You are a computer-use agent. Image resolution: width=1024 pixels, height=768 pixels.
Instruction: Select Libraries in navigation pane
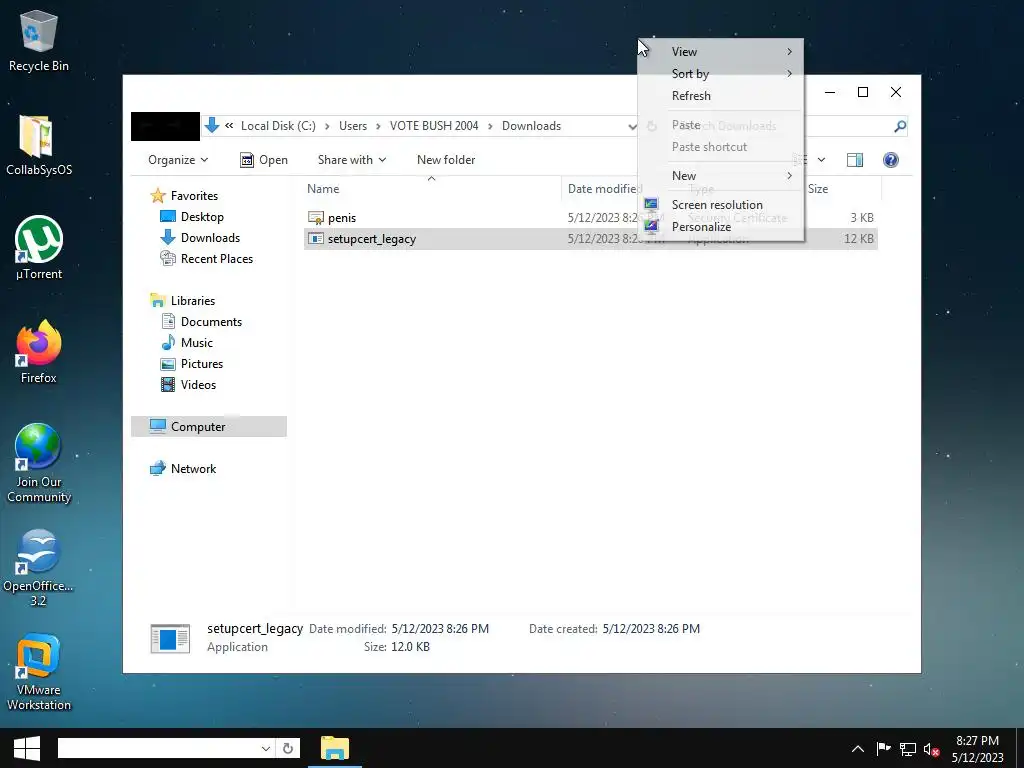coord(193,300)
